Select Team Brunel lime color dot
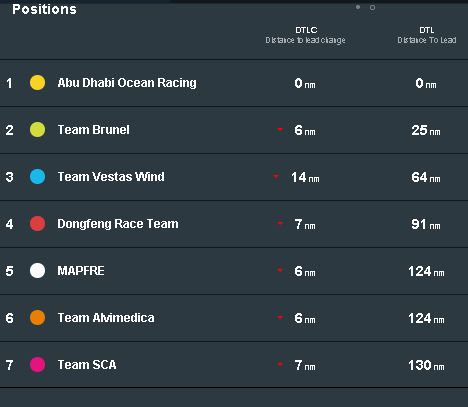Viewport: 468px width, 407px height. click(37, 130)
